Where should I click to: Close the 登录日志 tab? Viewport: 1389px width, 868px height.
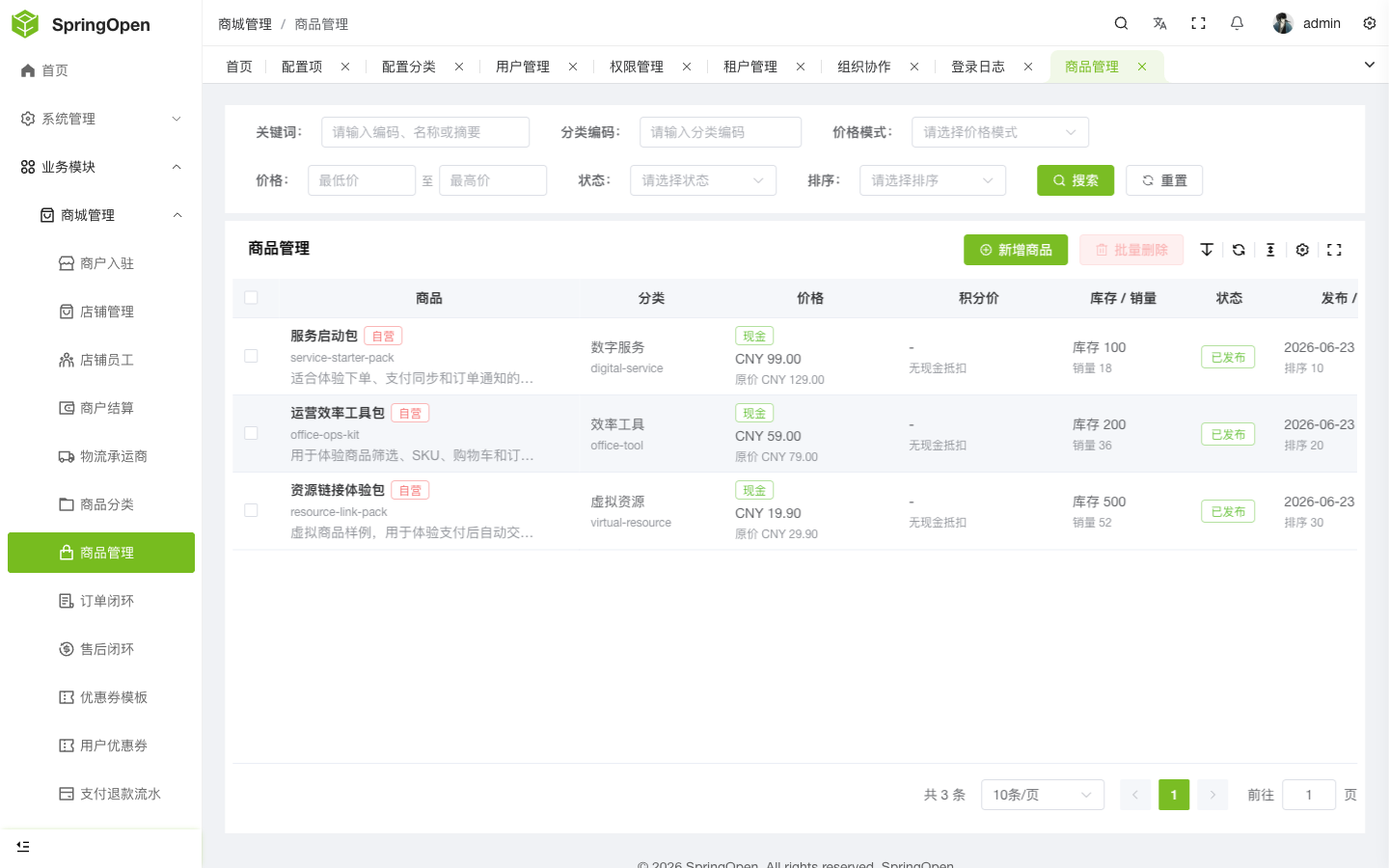pyautogui.click(x=1028, y=67)
